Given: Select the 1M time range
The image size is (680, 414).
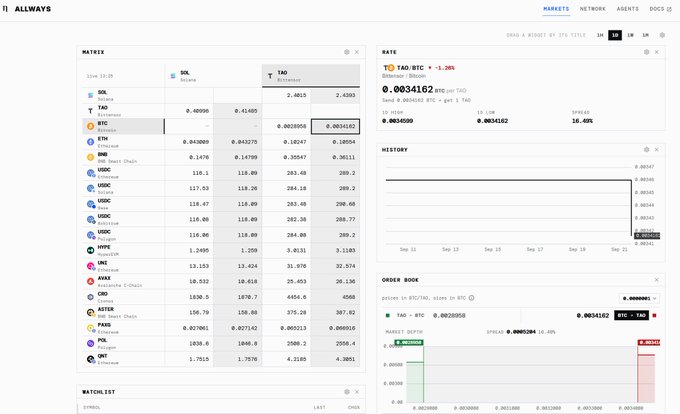Looking at the screenshot, I should (645, 35).
